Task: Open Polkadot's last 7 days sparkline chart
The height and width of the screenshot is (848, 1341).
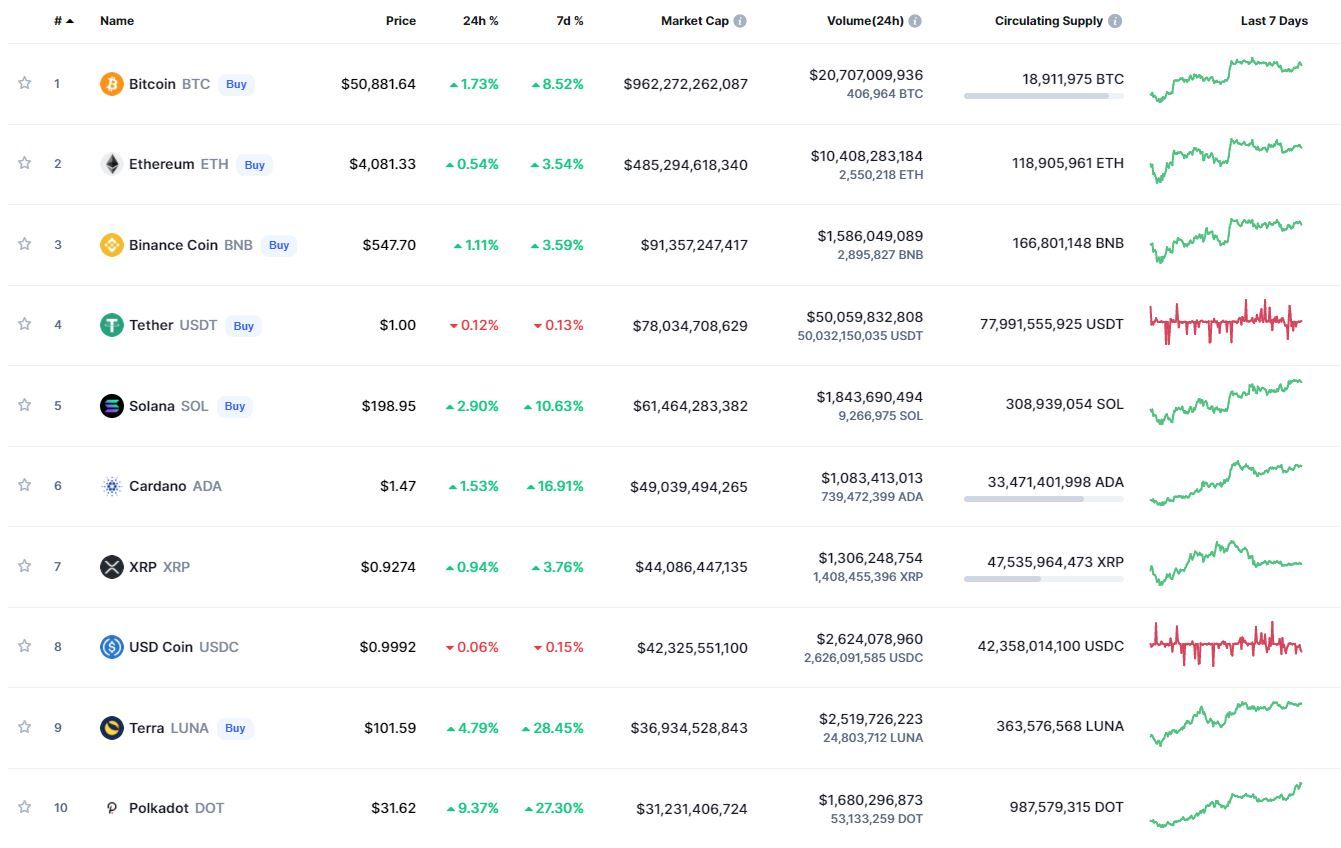Action: [1226, 805]
